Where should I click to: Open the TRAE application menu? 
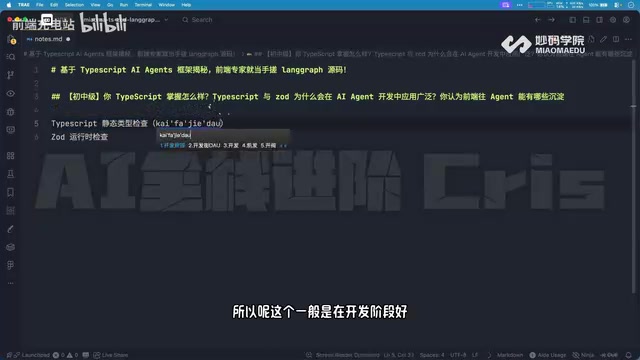pos(24,5)
